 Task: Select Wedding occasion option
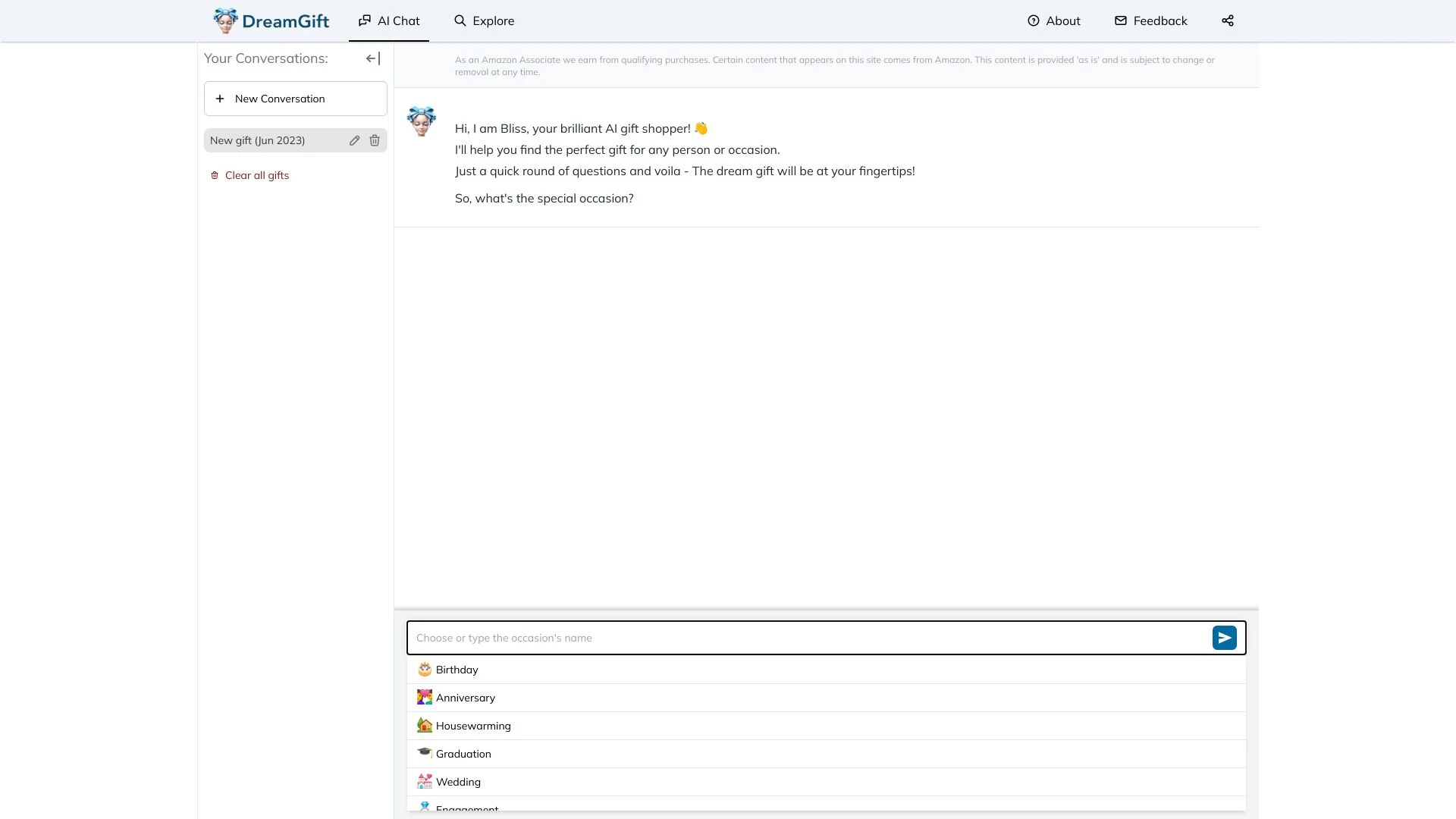coord(458,782)
